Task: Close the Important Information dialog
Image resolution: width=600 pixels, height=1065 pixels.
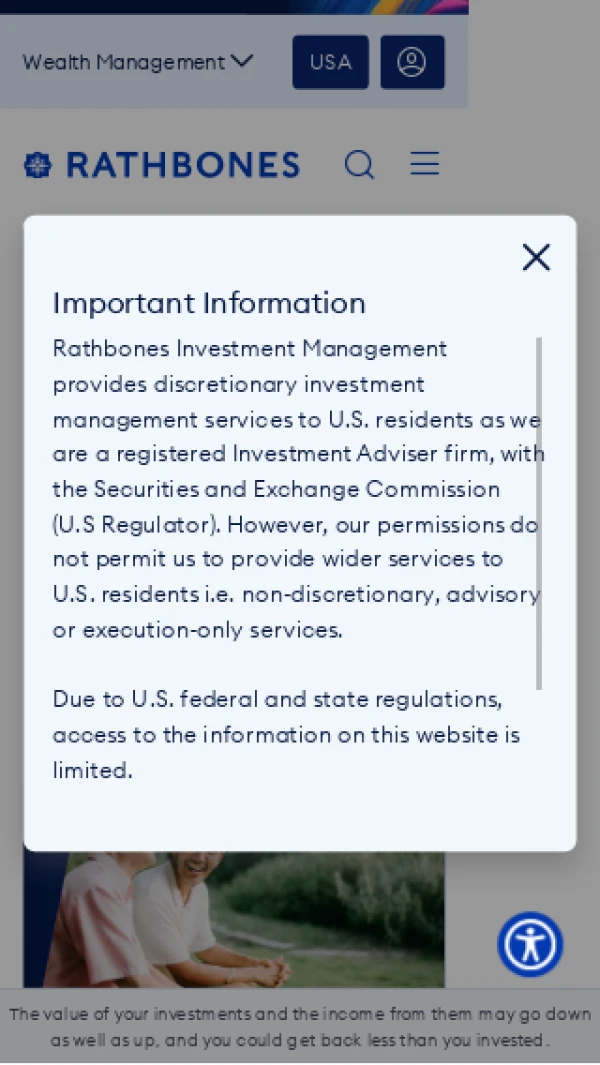Action: (x=536, y=257)
